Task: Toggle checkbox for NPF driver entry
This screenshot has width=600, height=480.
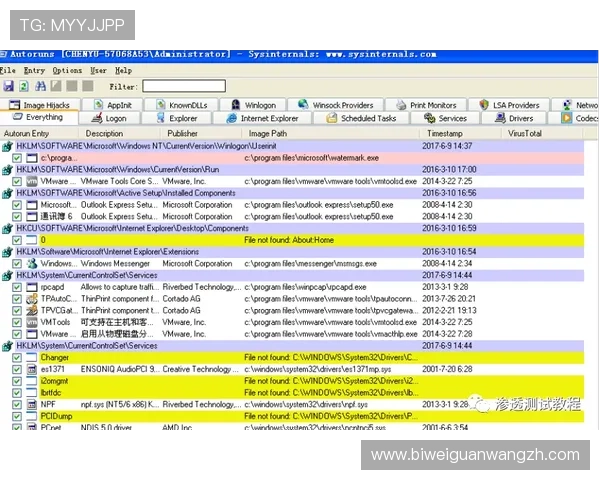Action: pyautogui.click(x=17, y=405)
